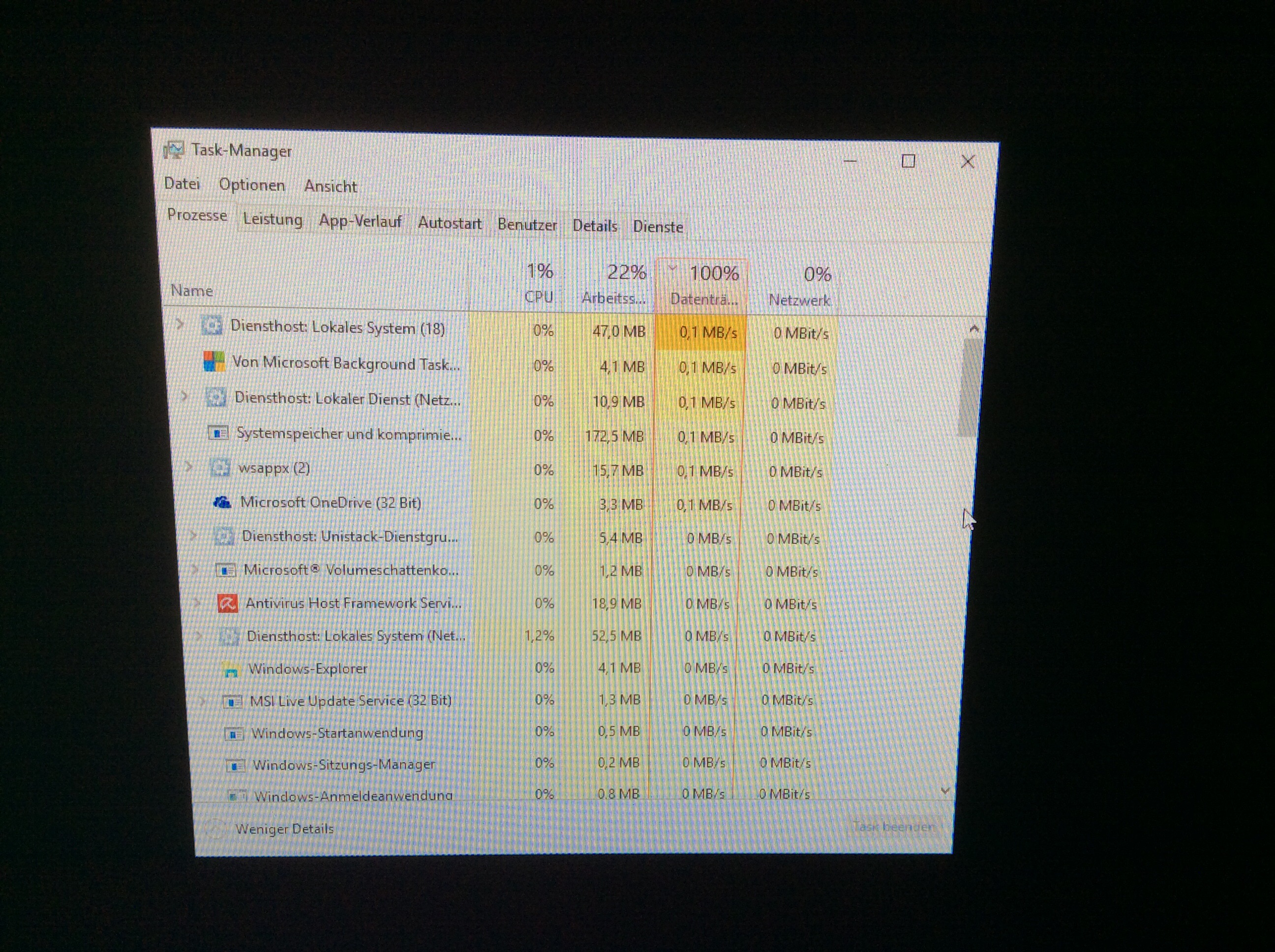Screen dimensions: 1275x952
Task: Expand Antivirus Host Framework Servi... row
Action: point(197,602)
